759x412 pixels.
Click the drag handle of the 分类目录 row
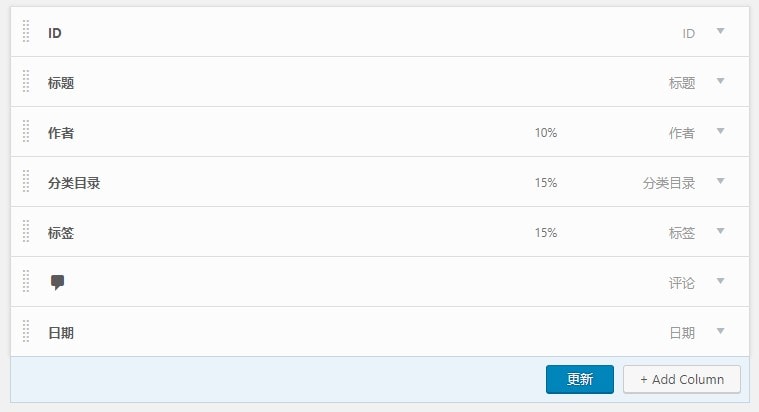[26, 182]
